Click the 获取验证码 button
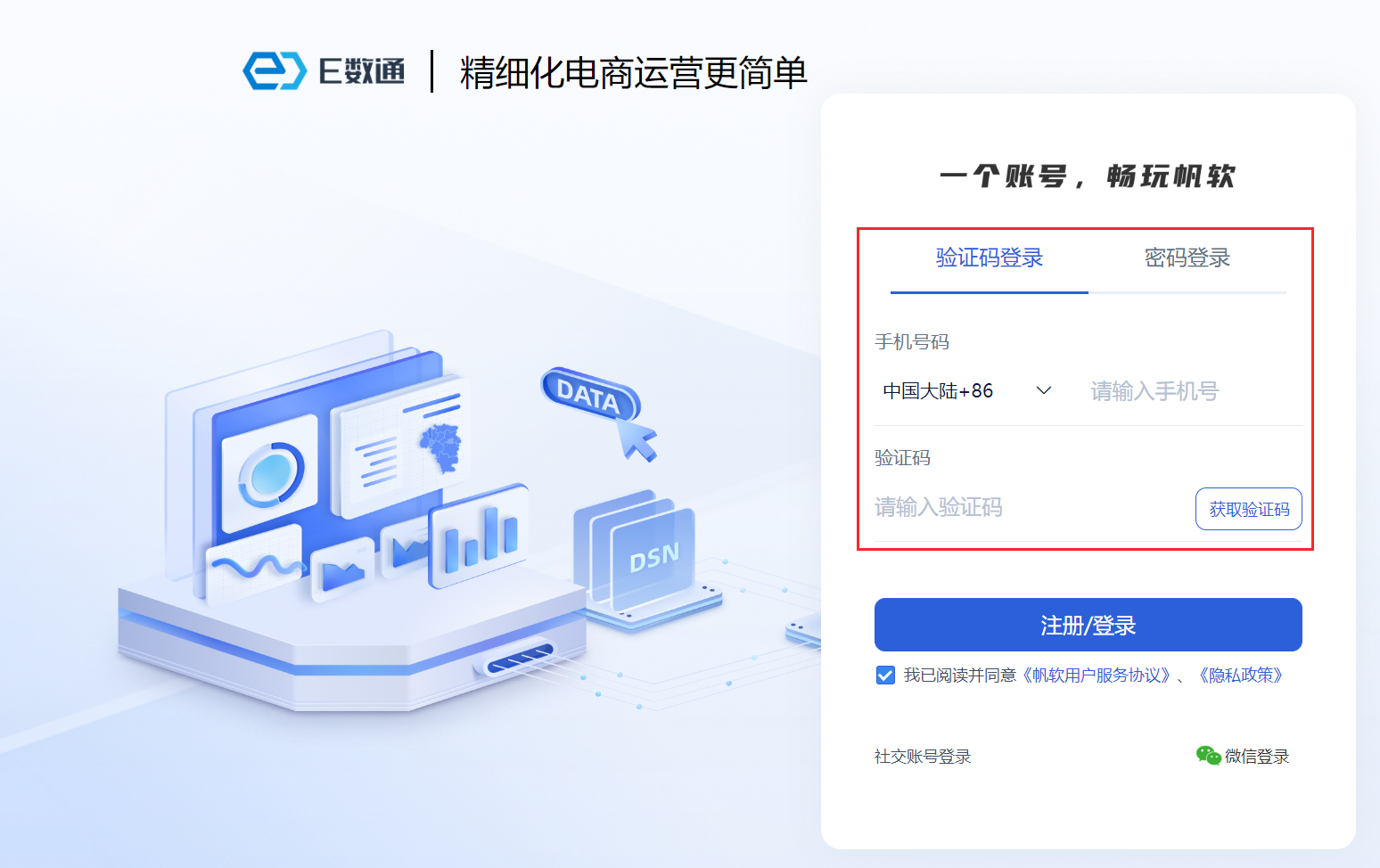 coord(1249,509)
